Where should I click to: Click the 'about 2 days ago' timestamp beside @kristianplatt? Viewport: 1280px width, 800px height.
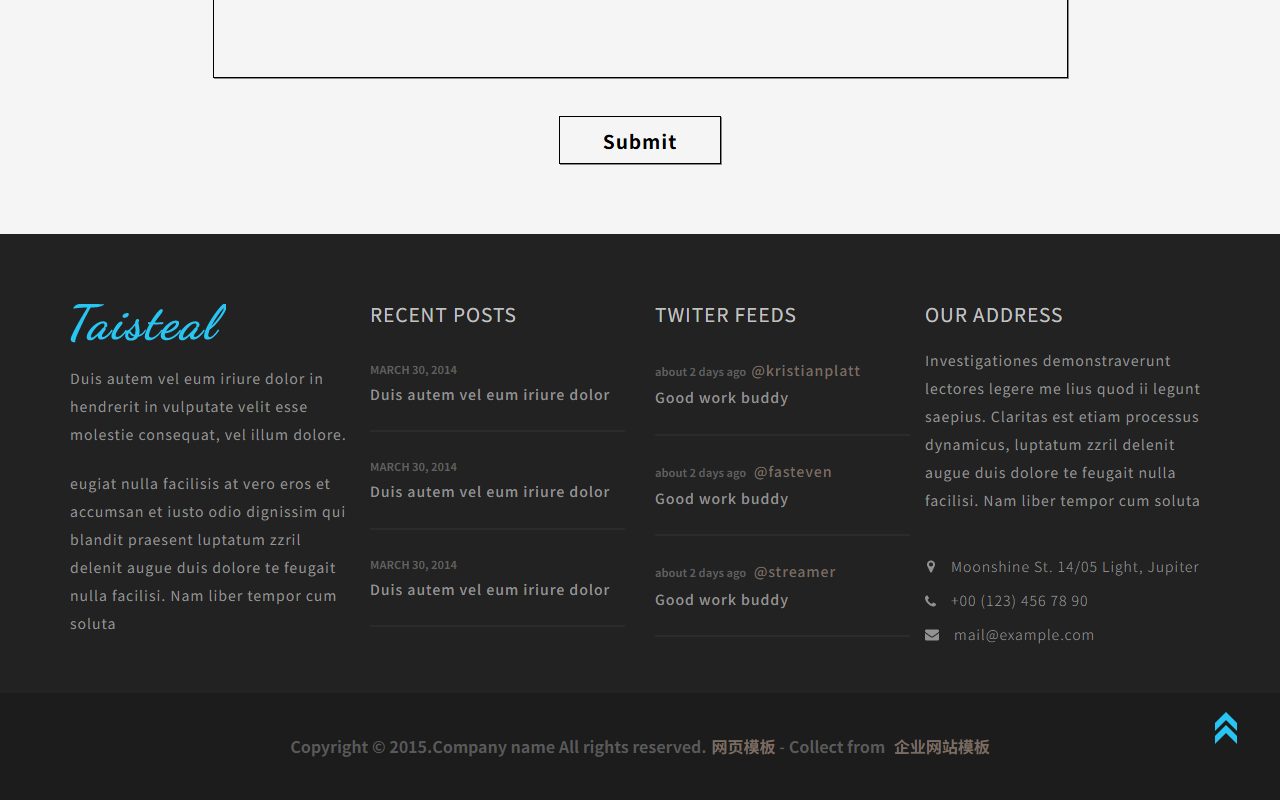(x=700, y=372)
